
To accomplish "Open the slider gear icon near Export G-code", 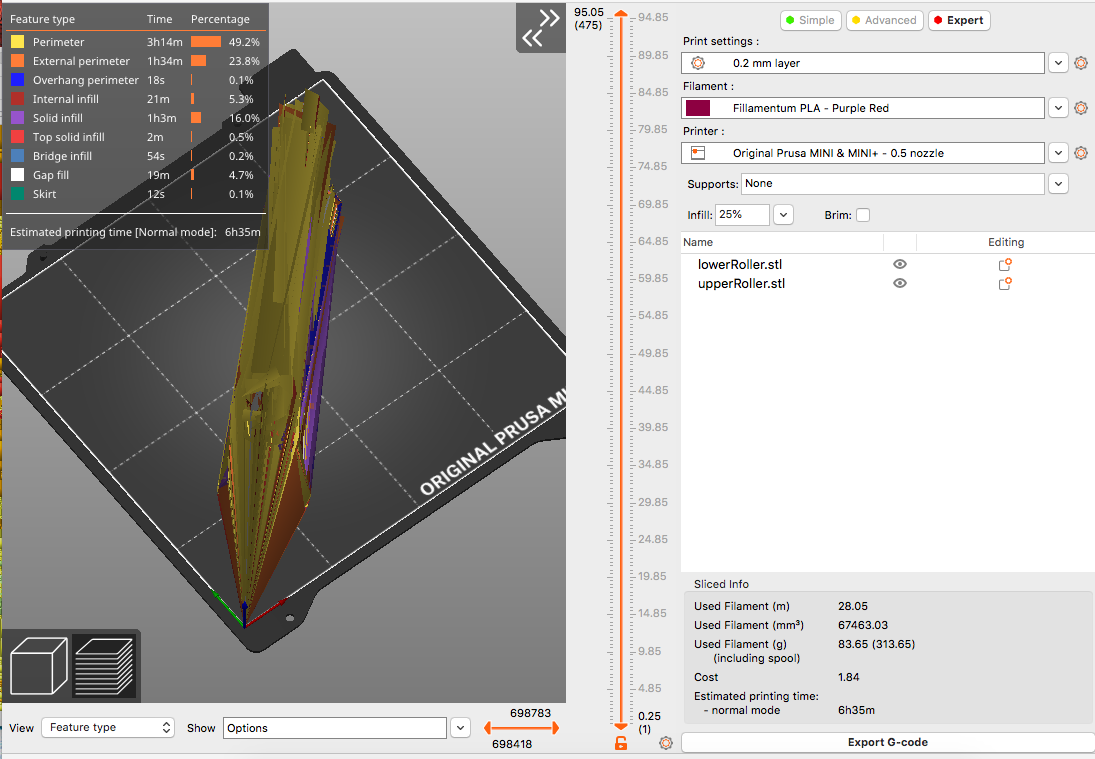I will point(665,743).
